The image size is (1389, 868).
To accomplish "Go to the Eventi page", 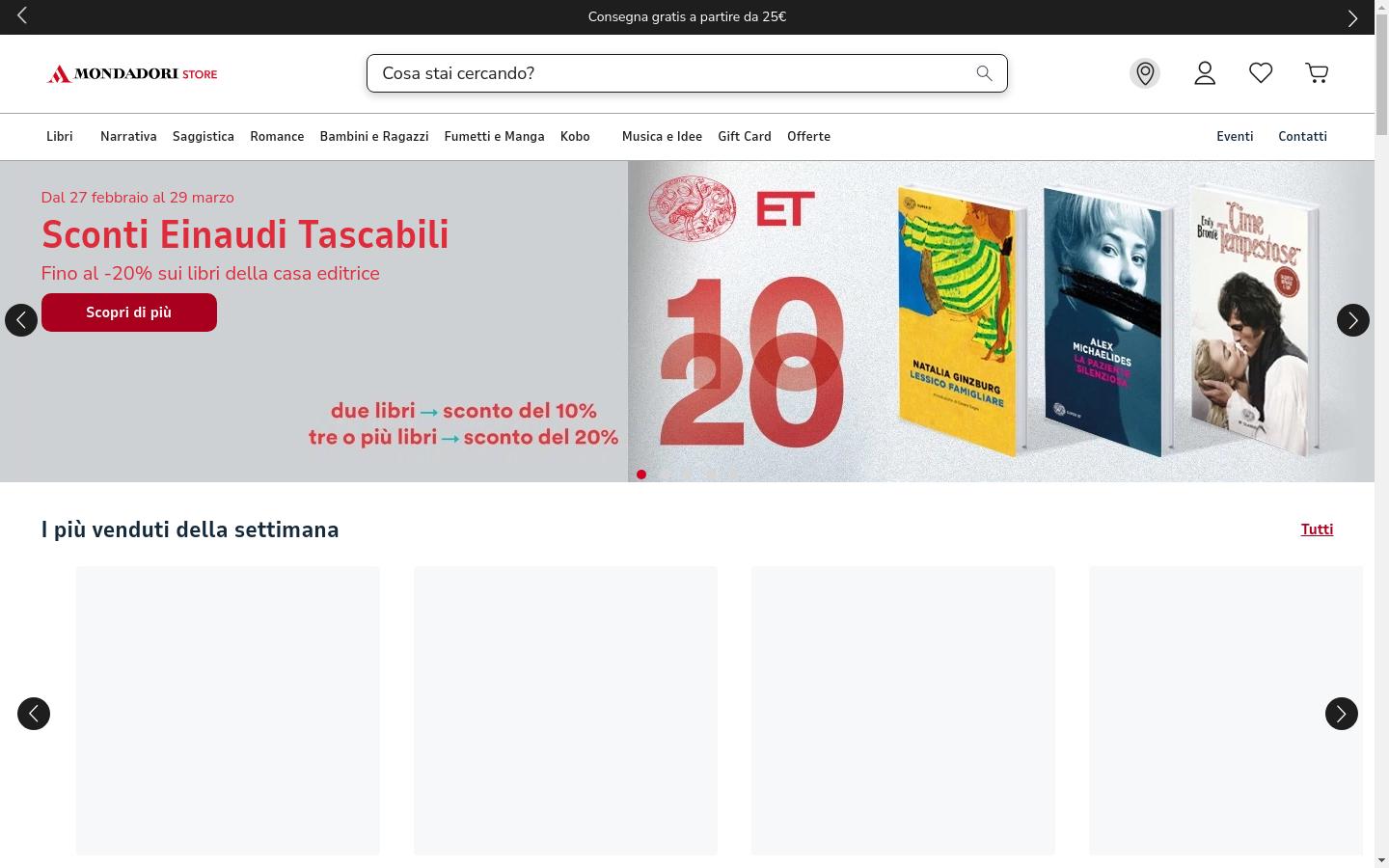I will 1235,137.
